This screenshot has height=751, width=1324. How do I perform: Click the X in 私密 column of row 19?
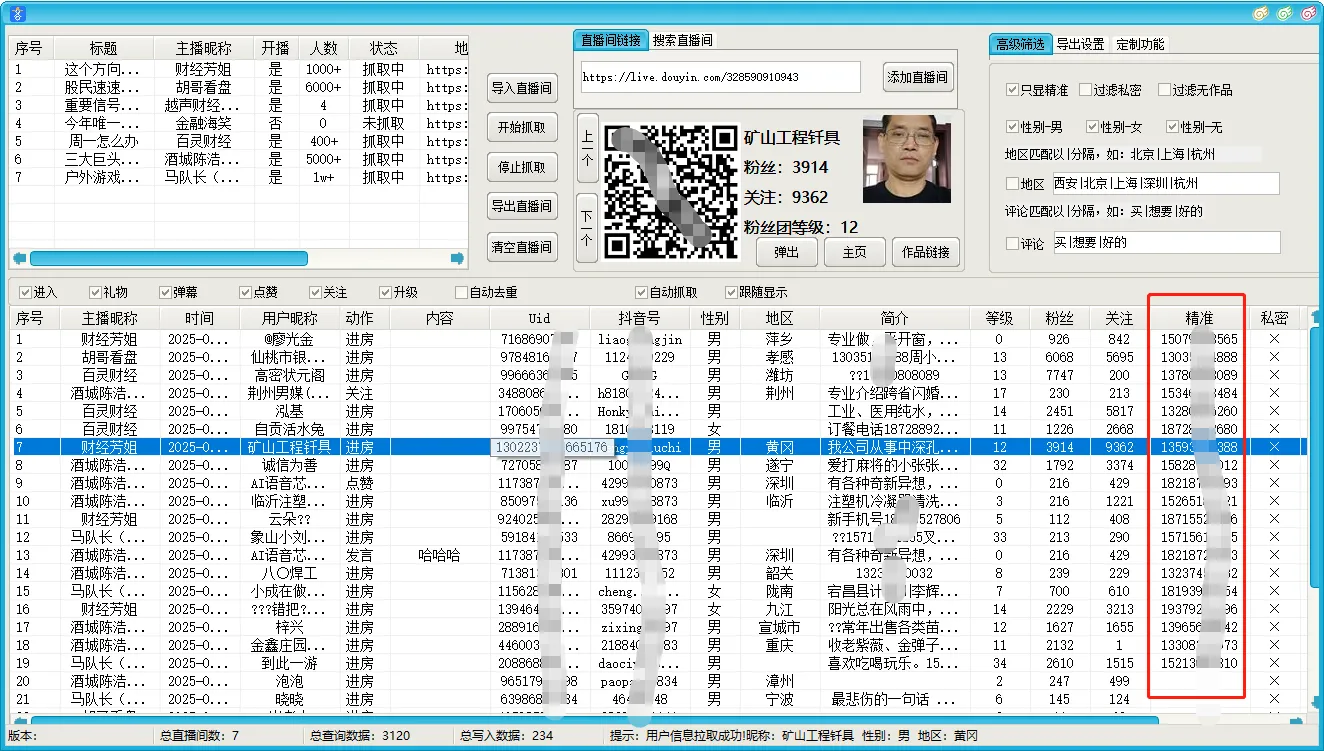1274,663
